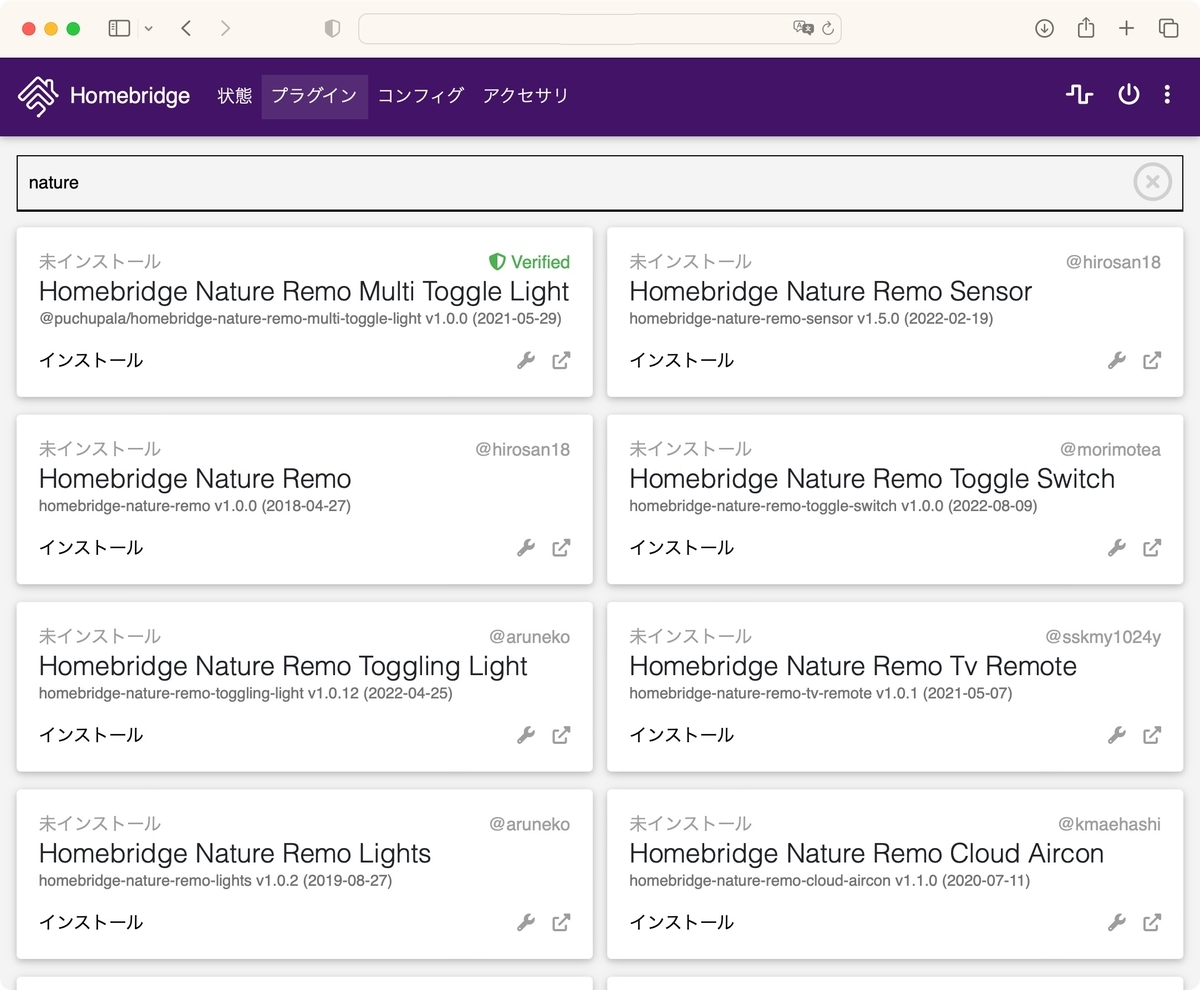Open wrench settings for Toggling Light plugin

526,735
